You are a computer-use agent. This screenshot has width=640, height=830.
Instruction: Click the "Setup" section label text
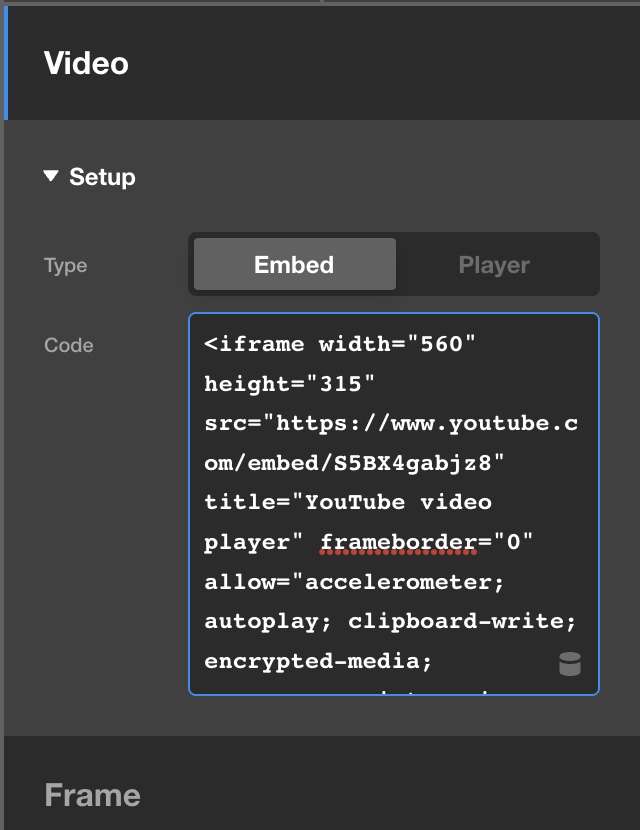[102, 177]
